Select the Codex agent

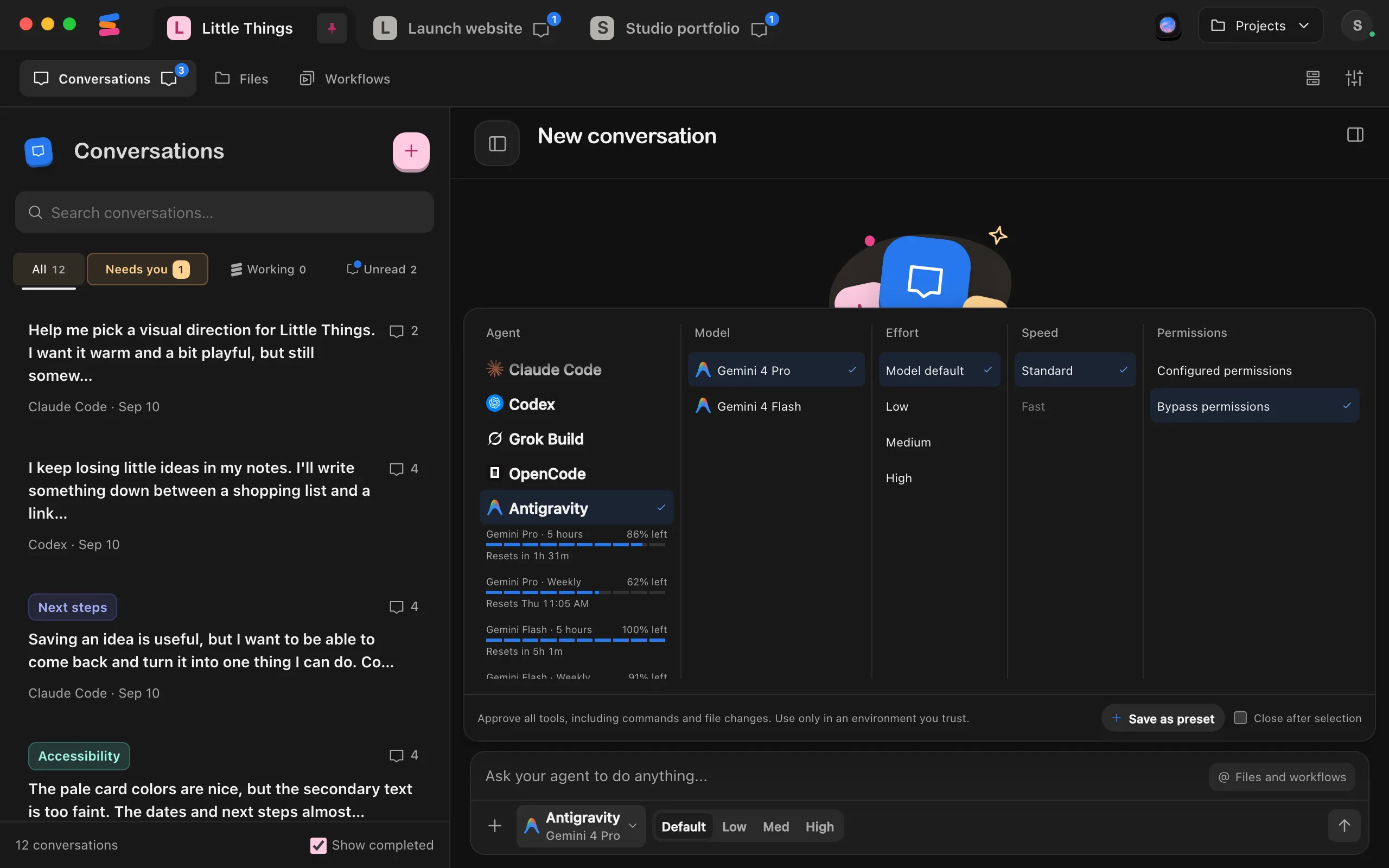tap(576, 404)
